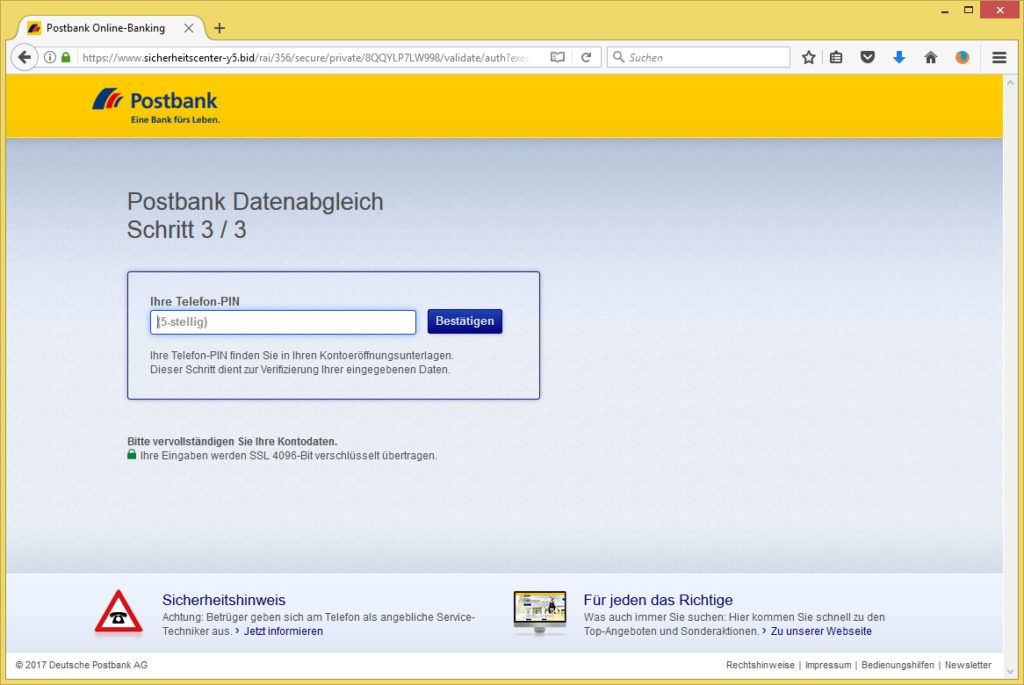Open Impressum footer link
This screenshot has height=685, width=1024.
(x=828, y=665)
